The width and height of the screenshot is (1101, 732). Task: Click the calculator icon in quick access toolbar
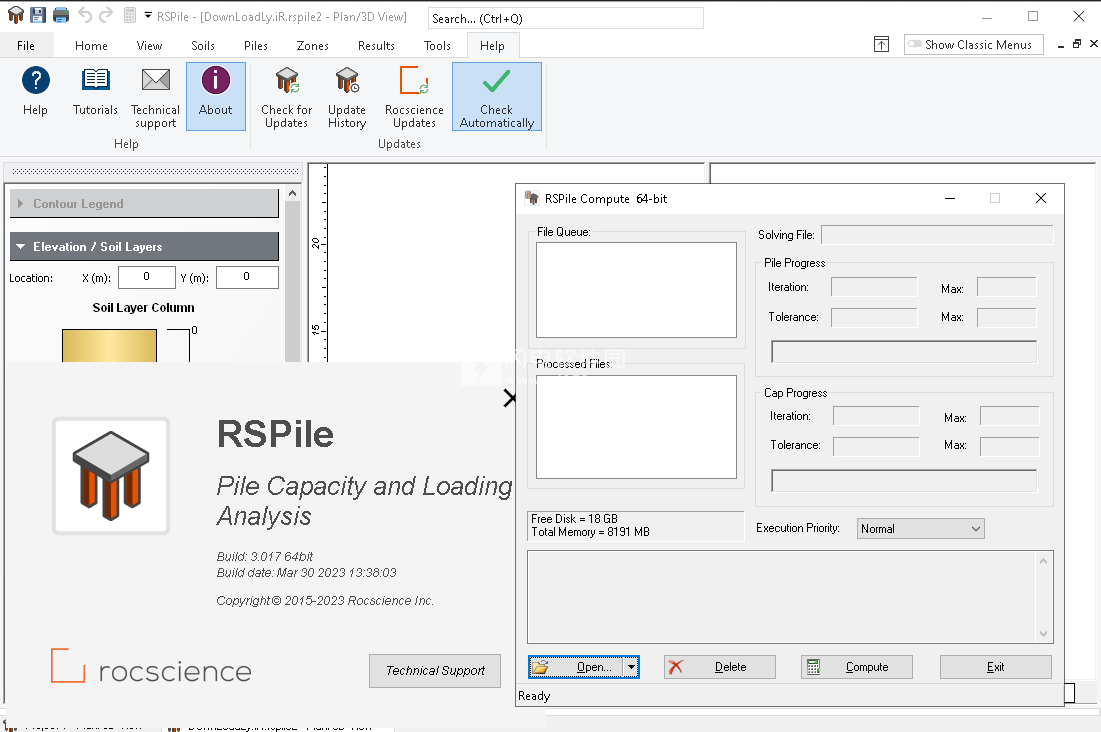coord(130,15)
